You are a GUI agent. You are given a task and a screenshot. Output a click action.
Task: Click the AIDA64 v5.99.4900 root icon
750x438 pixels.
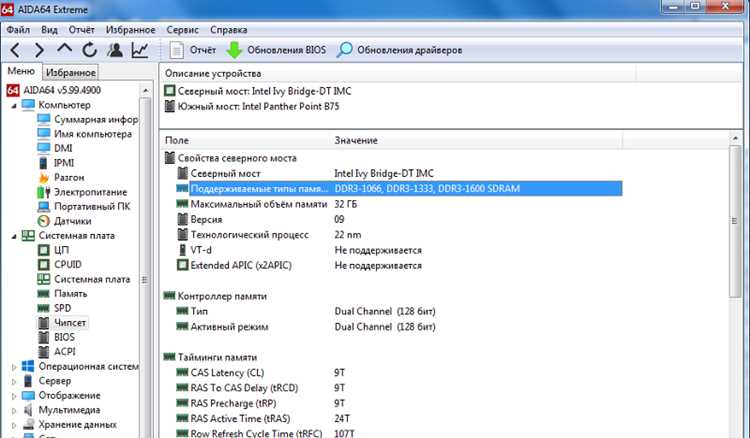tap(13, 90)
